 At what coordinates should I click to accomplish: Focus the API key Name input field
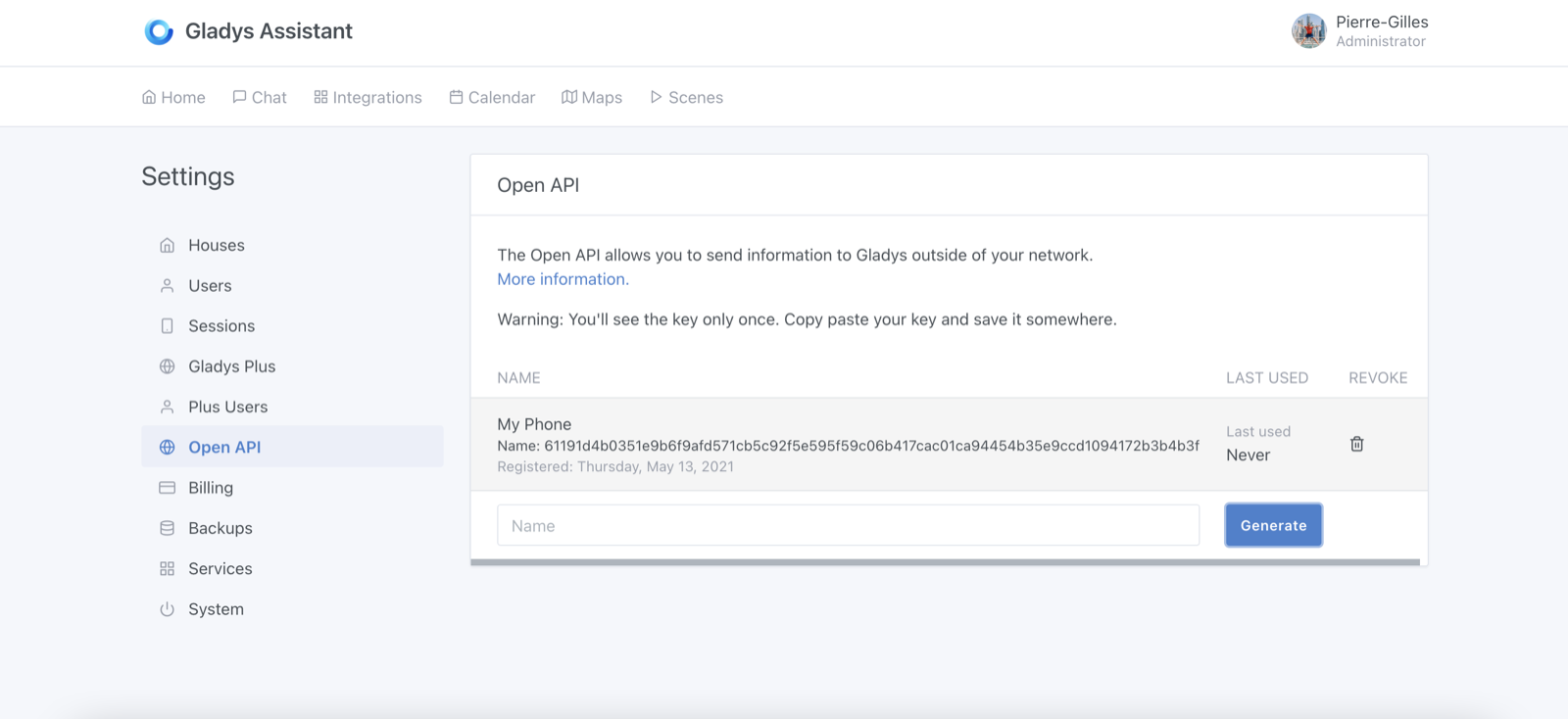tap(848, 525)
